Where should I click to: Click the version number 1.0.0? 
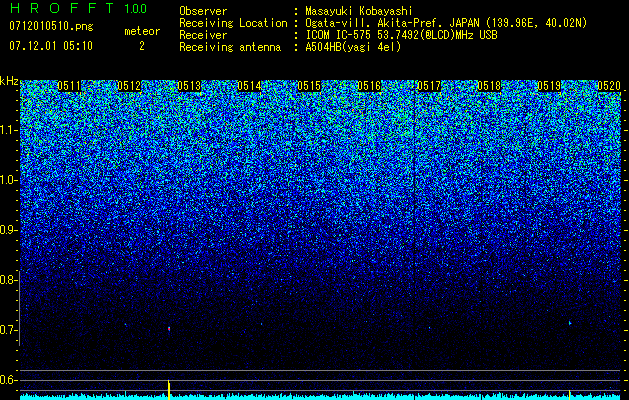pyautogui.click(x=136, y=9)
